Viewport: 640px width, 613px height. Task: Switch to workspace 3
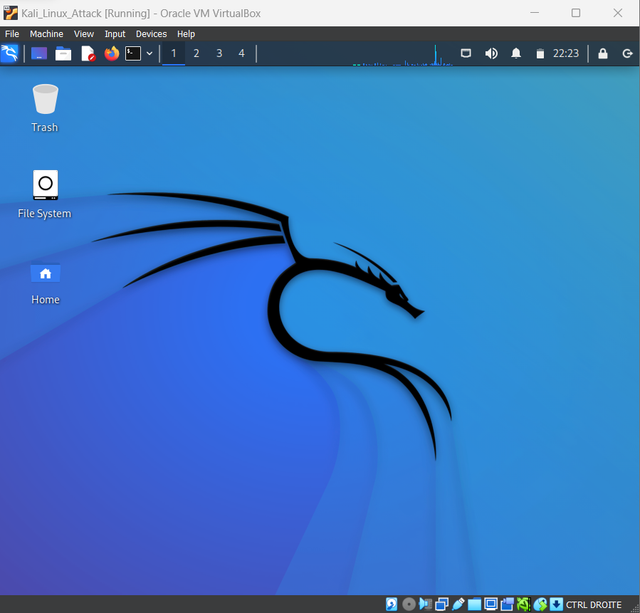[219, 53]
